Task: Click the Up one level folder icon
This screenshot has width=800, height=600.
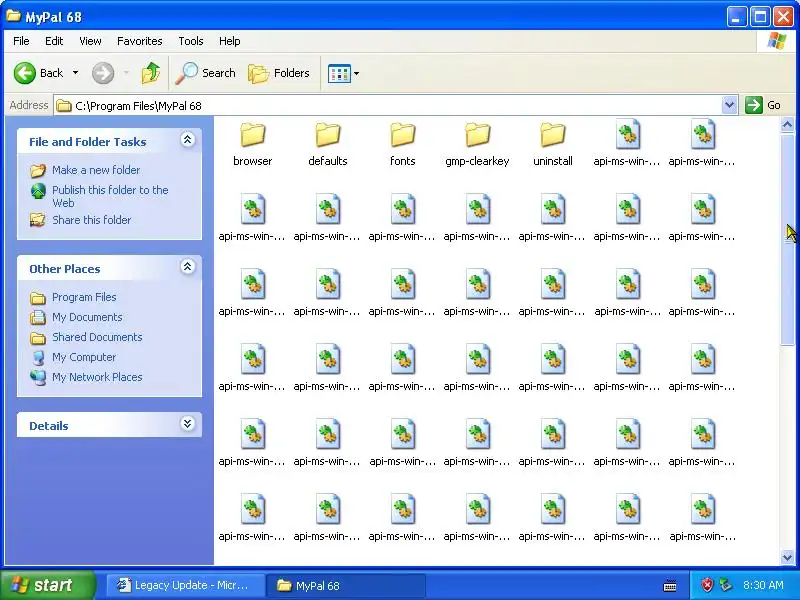Action: pyautogui.click(x=151, y=73)
